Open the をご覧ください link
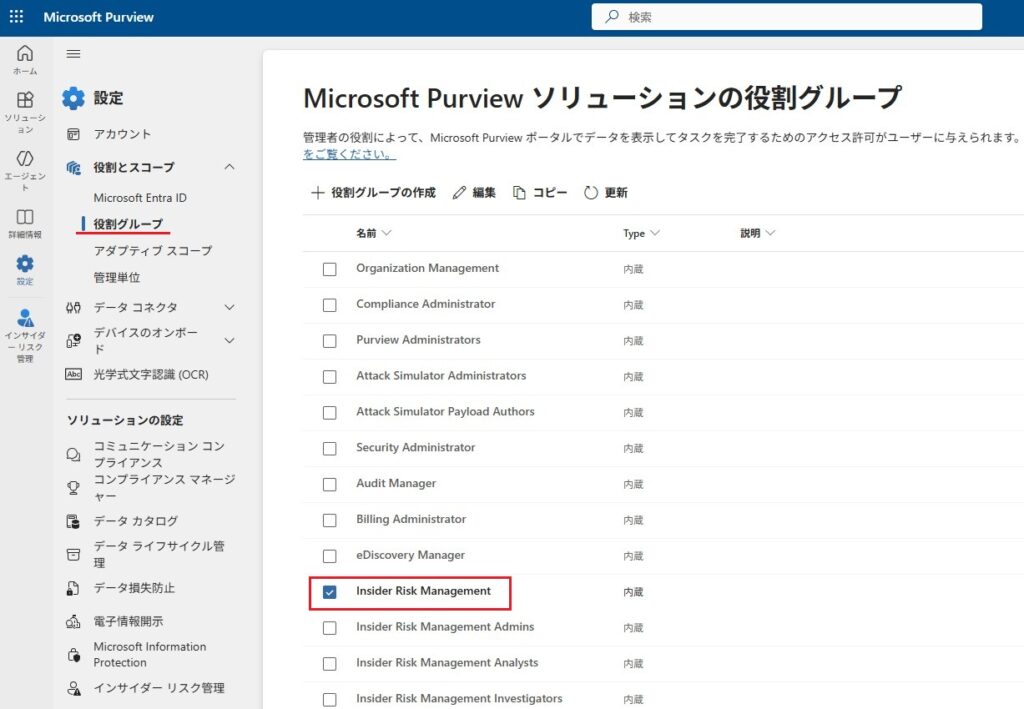 [x=349, y=154]
